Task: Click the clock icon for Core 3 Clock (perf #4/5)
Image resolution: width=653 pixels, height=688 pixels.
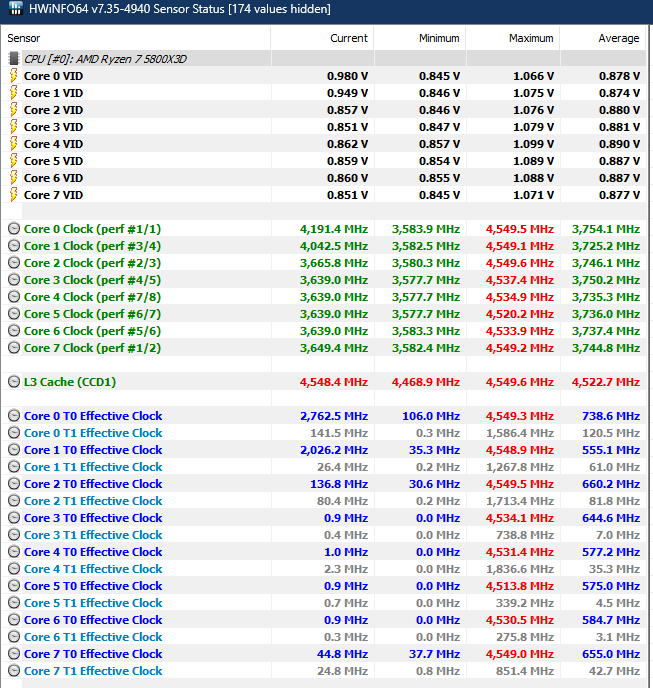Action: [14, 280]
